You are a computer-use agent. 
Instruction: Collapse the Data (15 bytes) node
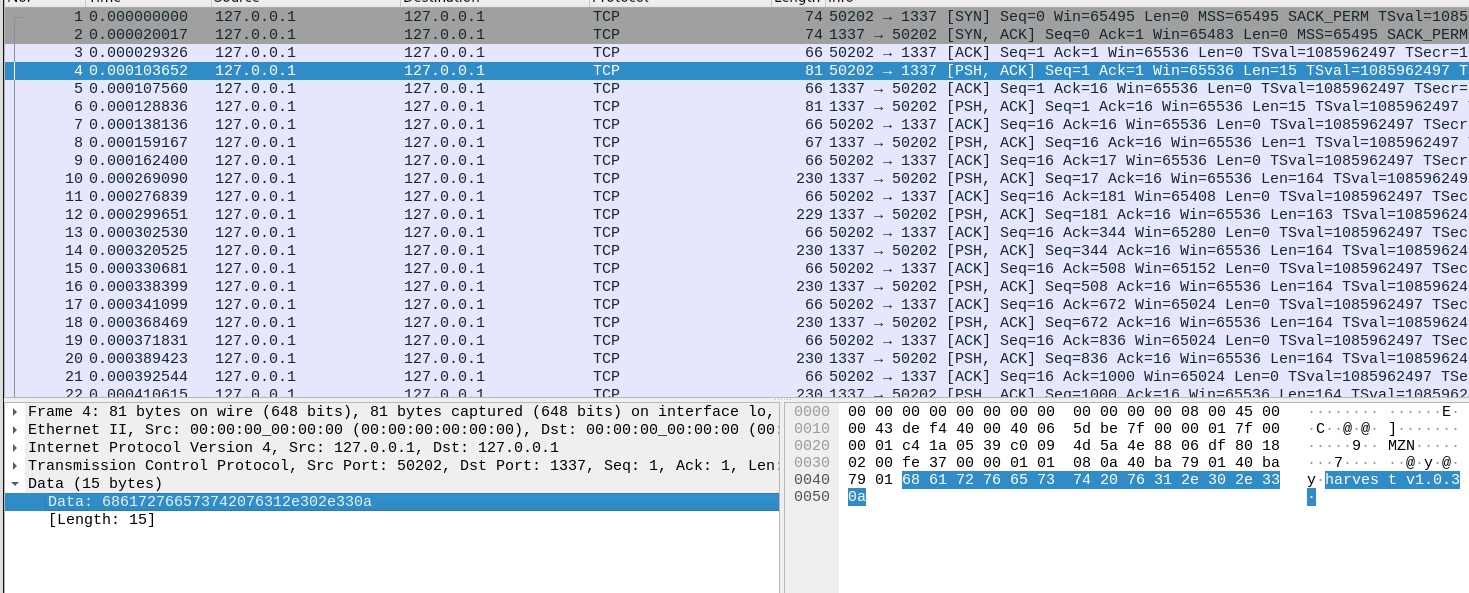(x=13, y=484)
